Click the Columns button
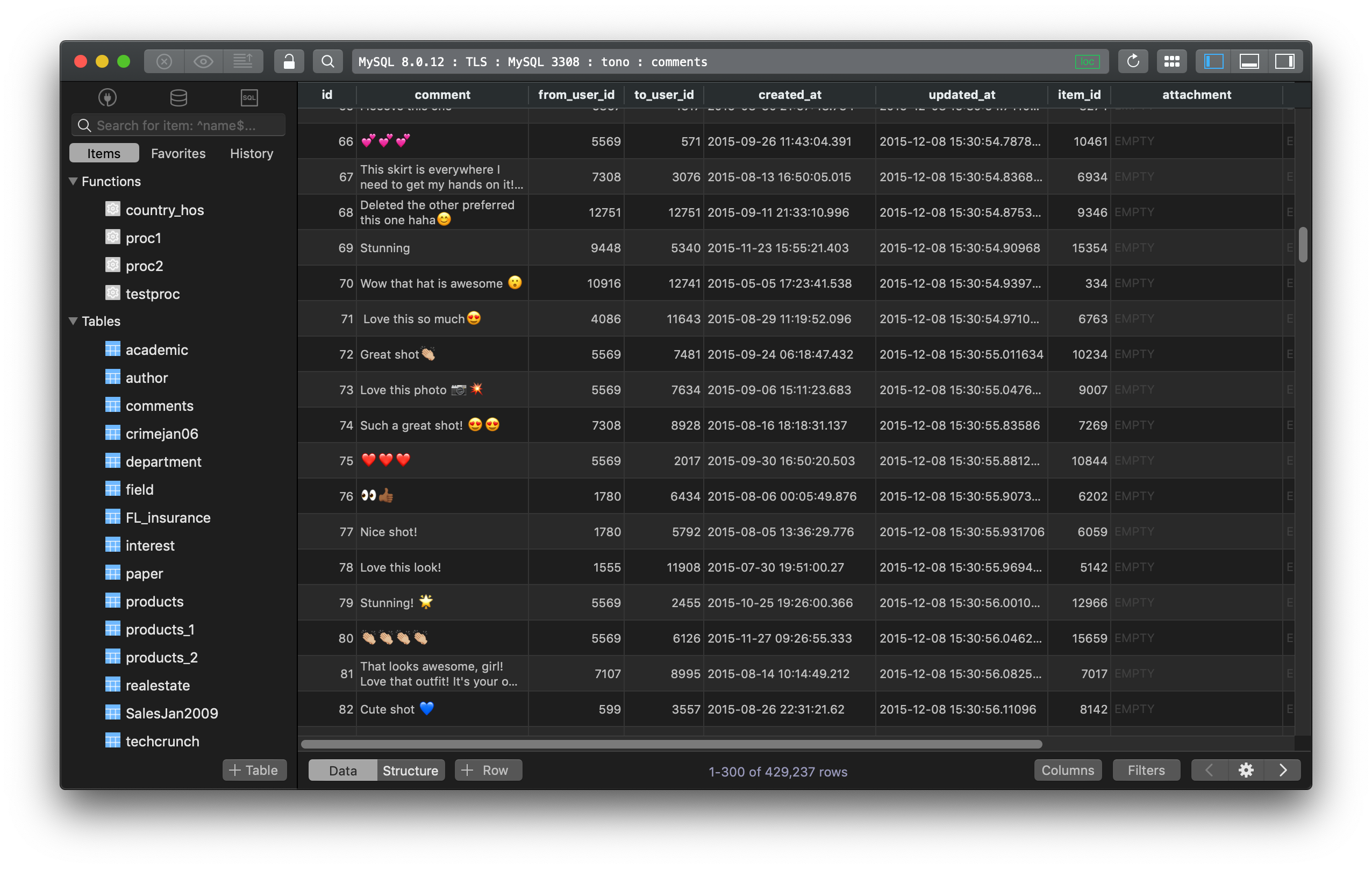Image resolution: width=1372 pixels, height=869 pixels. pos(1068,770)
